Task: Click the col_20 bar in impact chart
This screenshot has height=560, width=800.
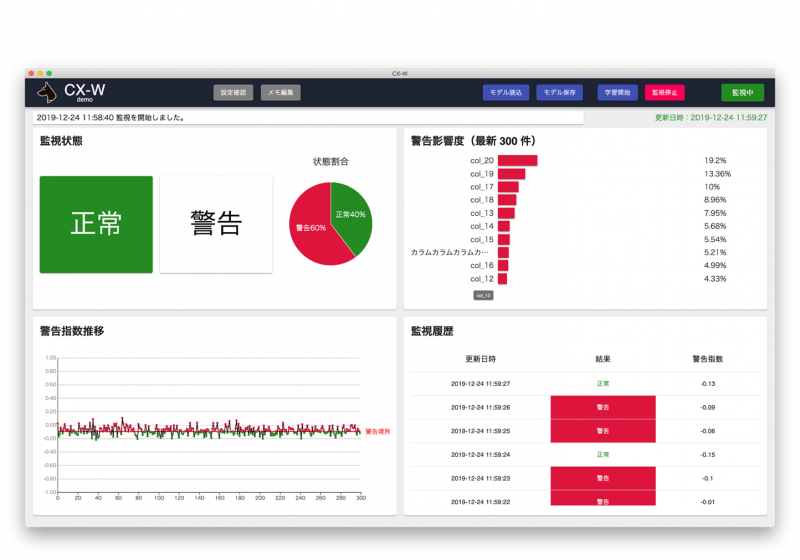Action: click(517, 161)
